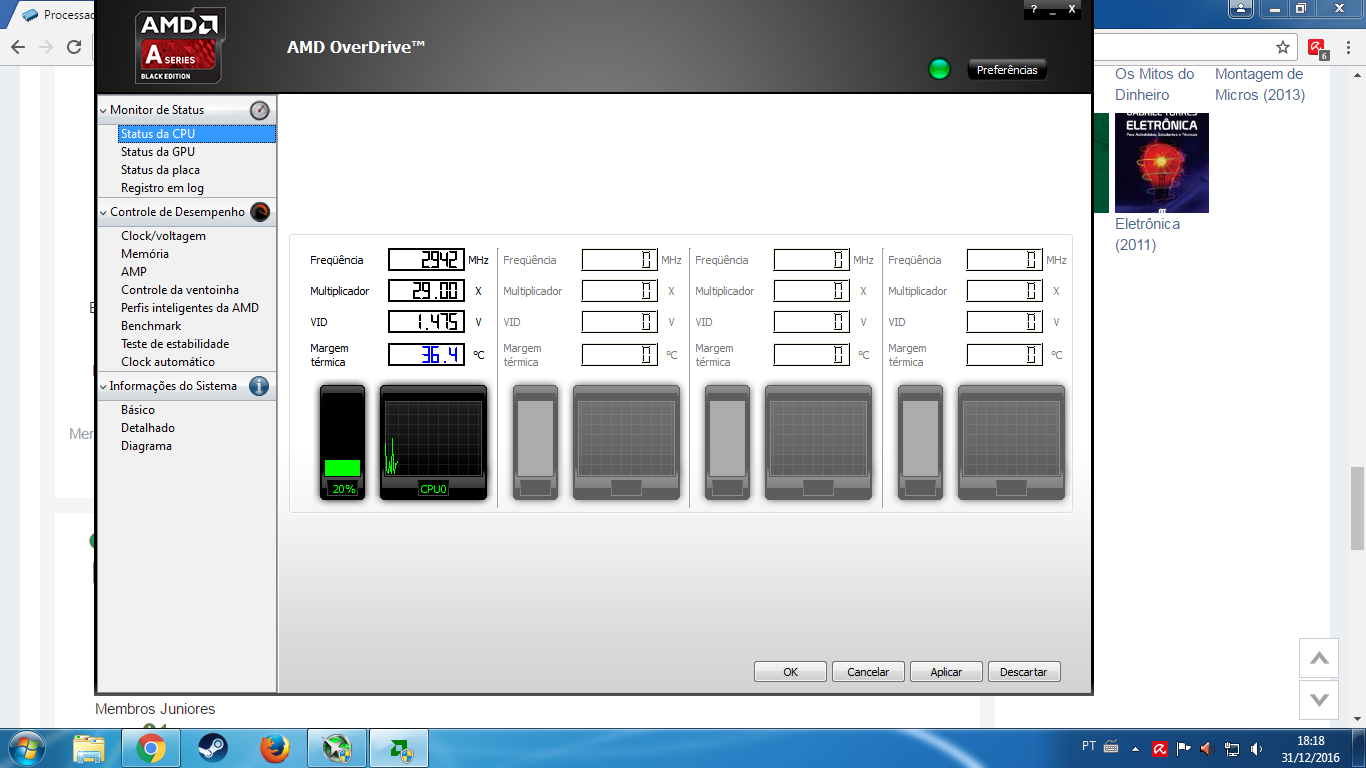The height and width of the screenshot is (768, 1366).
Task: Click the Aplicar button
Action: pos(946,672)
